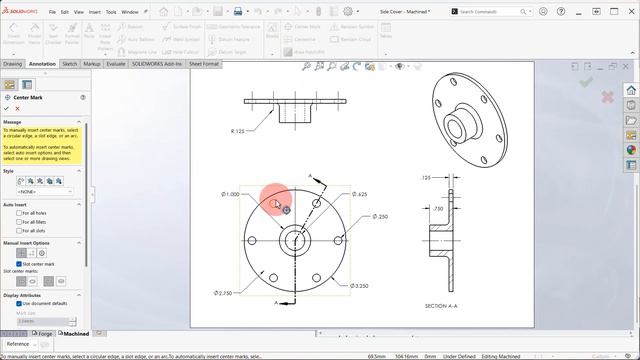Add a Balloon annotation
Image resolution: width=640 pixels, height=360 pixels.
pos(130,27)
